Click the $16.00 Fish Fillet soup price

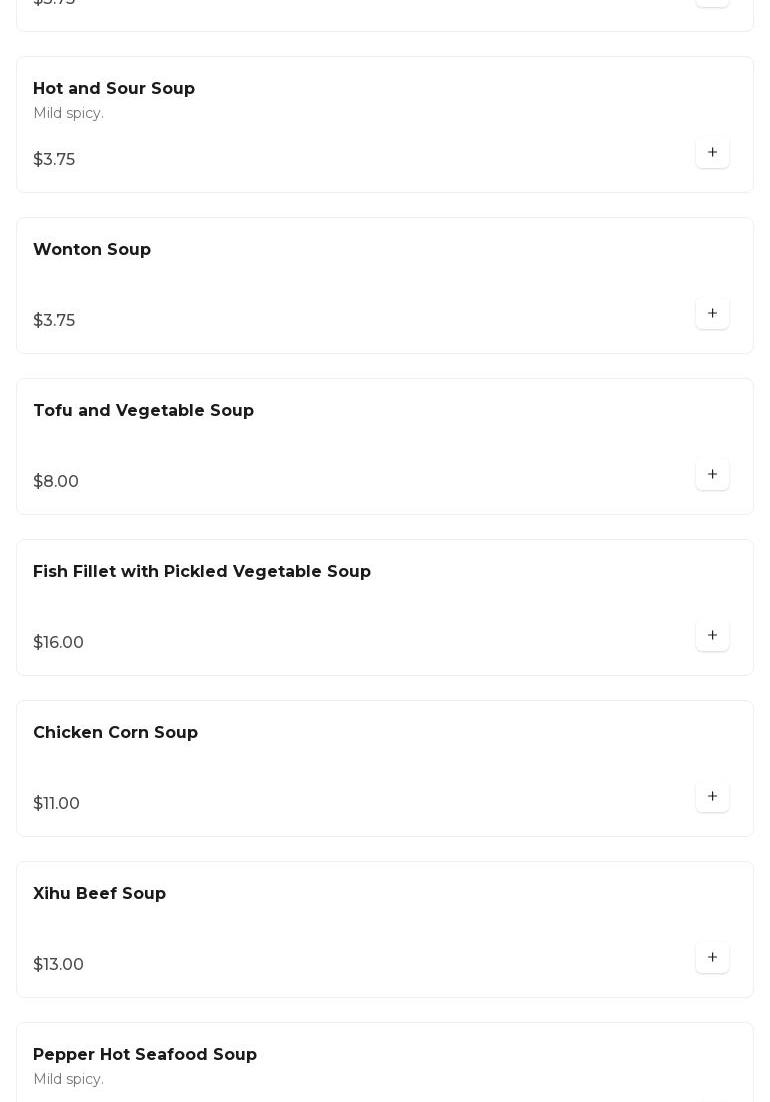click(58, 643)
